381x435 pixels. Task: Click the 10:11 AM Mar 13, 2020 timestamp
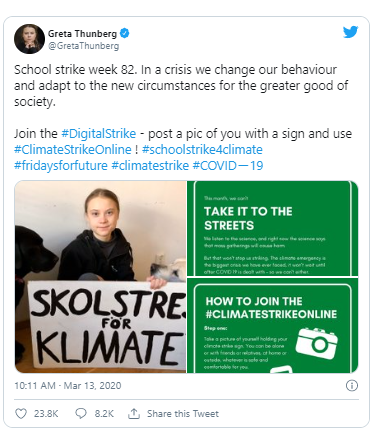coord(68,386)
